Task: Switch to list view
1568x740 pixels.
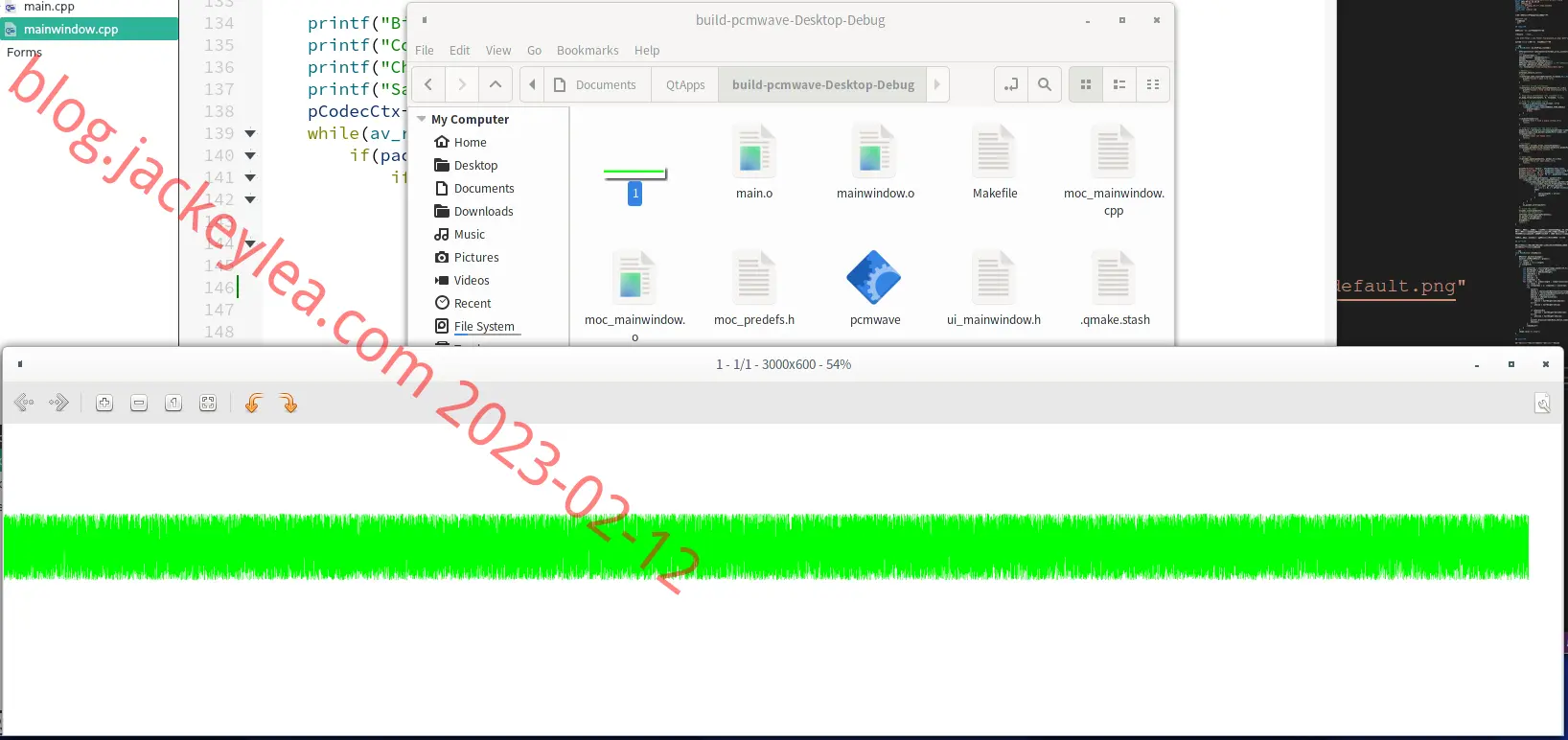Action: [1119, 84]
